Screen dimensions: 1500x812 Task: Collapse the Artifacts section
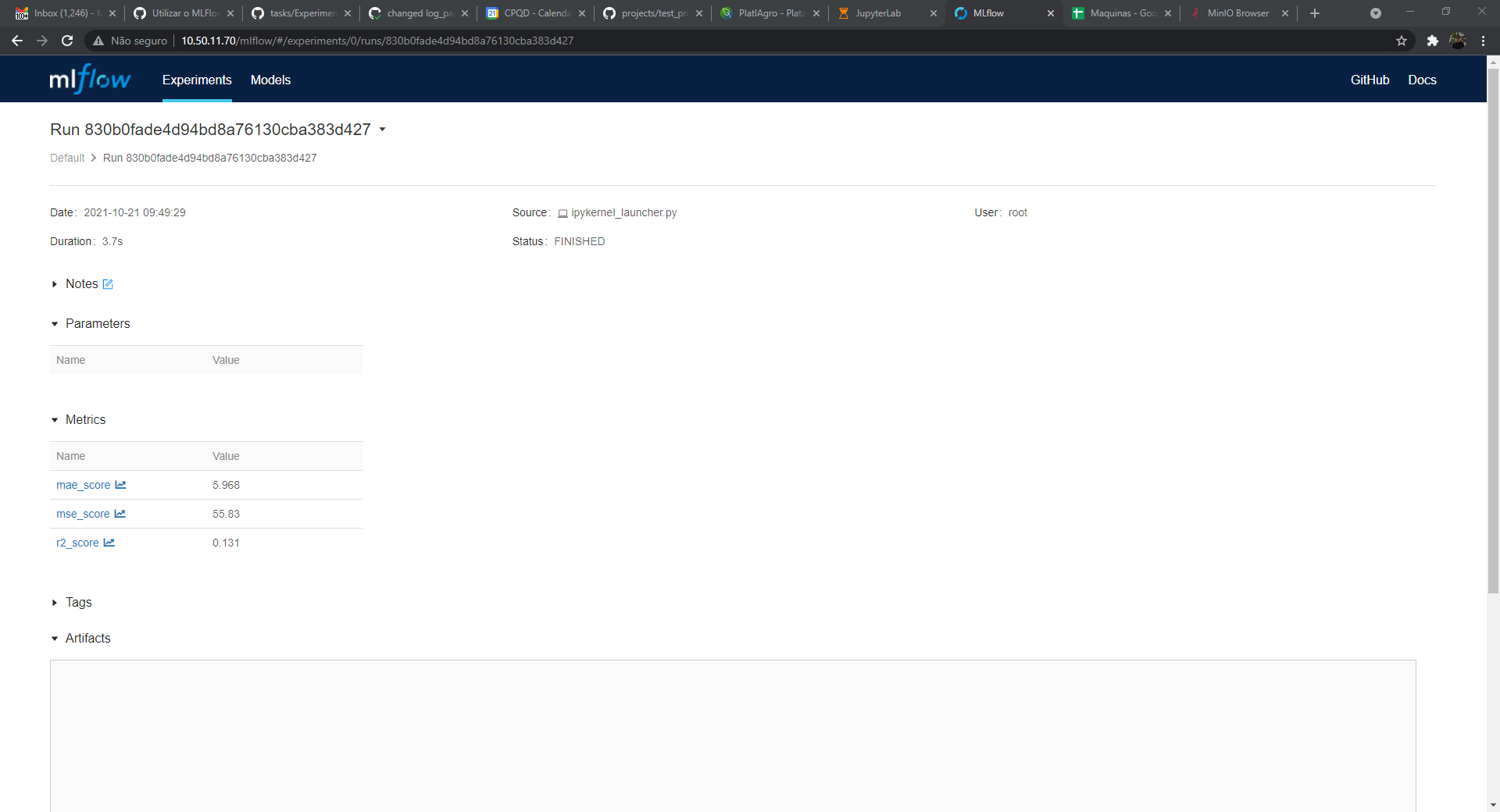(x=55, y=639)
